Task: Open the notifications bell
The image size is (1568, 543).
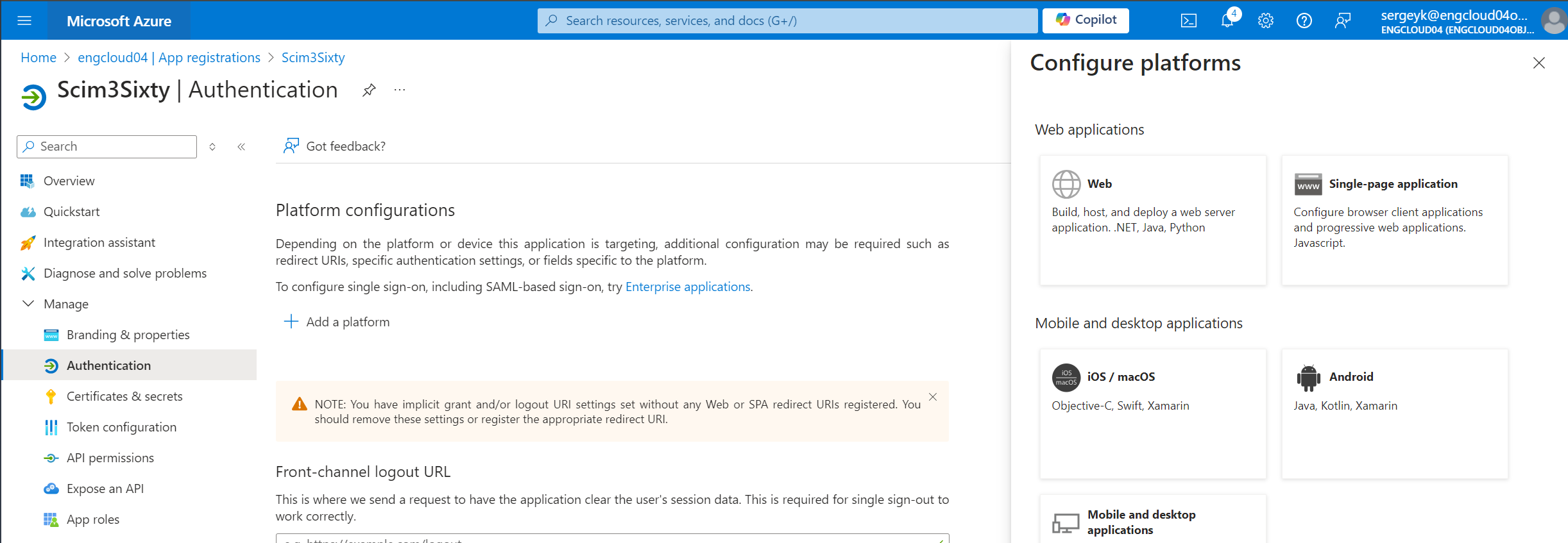Action: (x=1227, y=21)
